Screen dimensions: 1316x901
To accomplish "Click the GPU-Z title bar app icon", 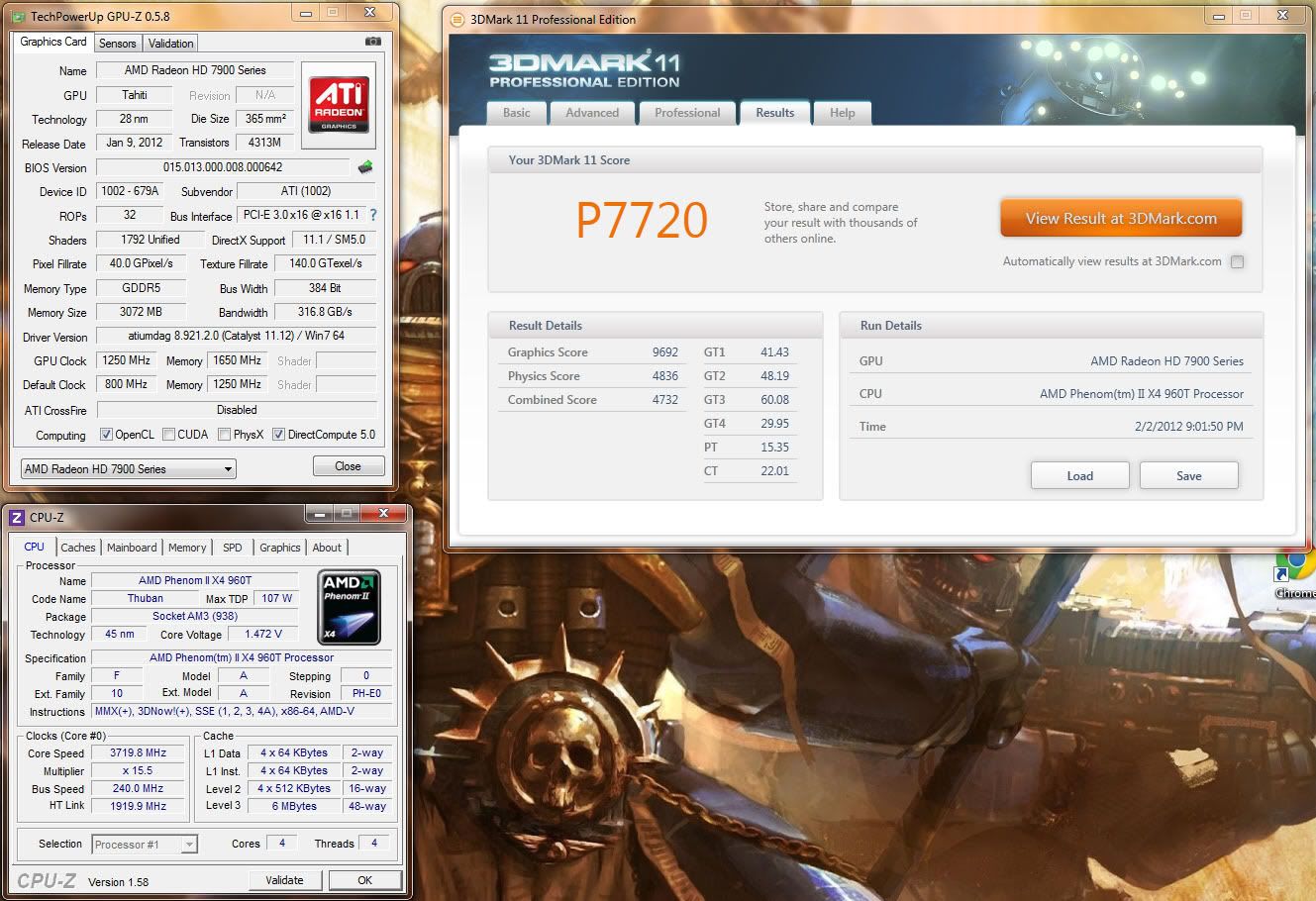I will 18,16.
